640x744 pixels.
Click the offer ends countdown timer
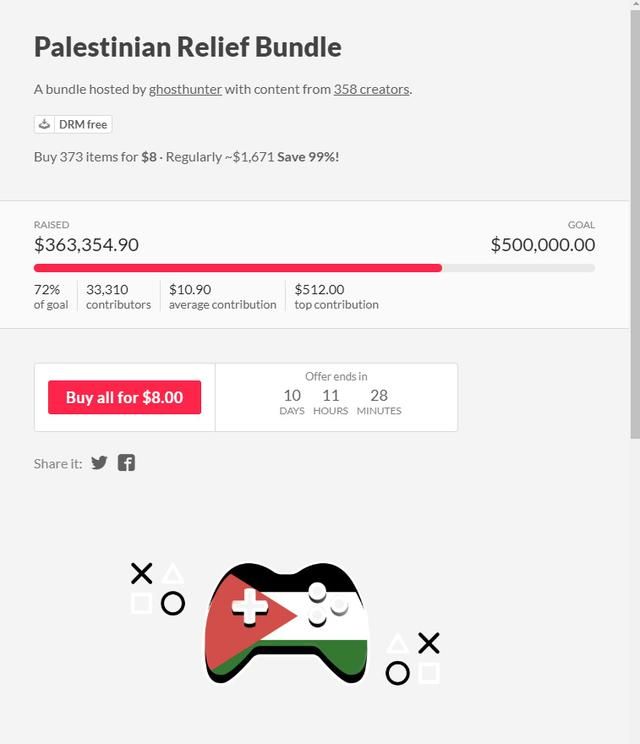click(x=336, y=397)
